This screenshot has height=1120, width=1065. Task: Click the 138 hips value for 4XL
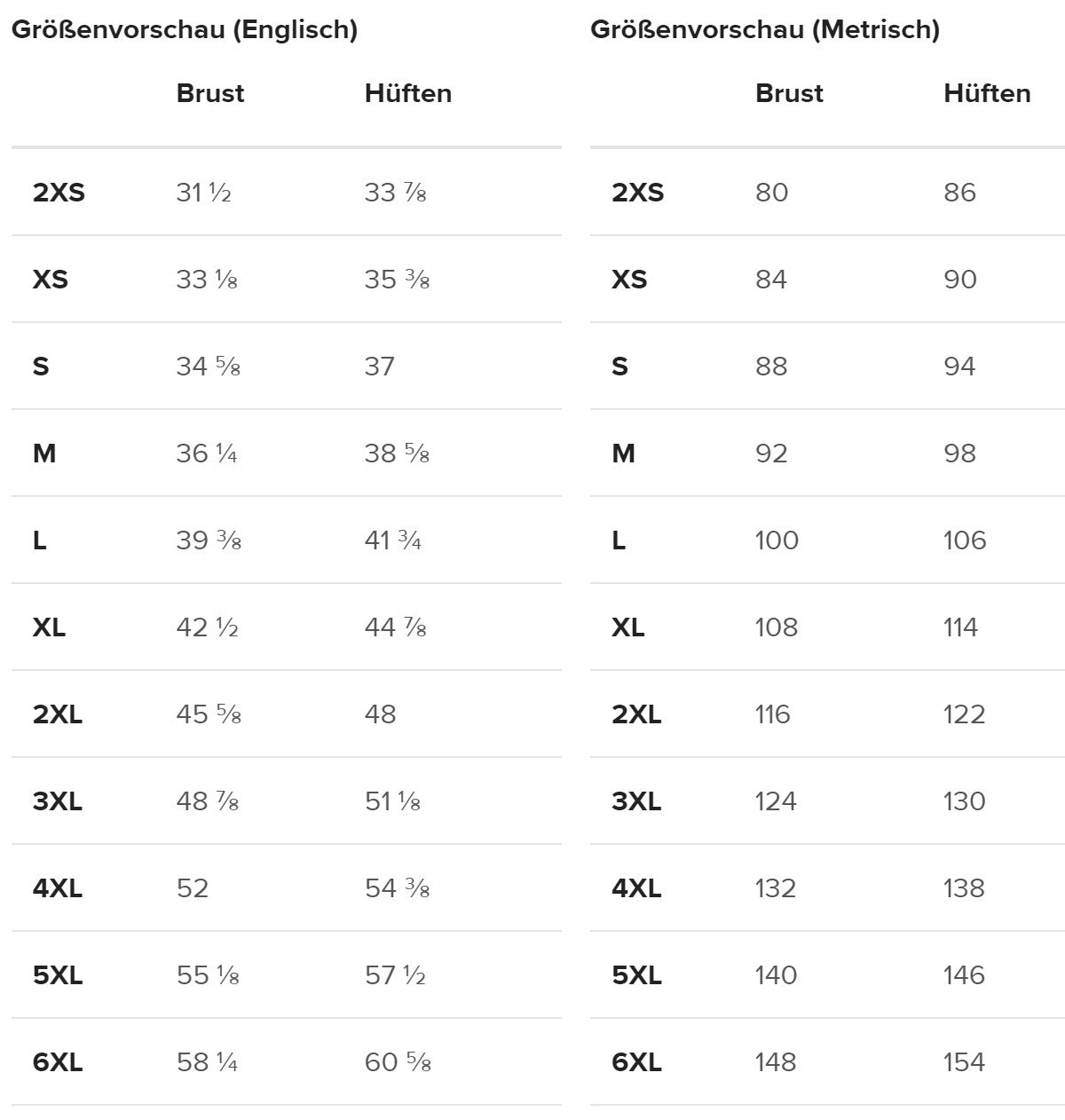(x=964, y=888)
